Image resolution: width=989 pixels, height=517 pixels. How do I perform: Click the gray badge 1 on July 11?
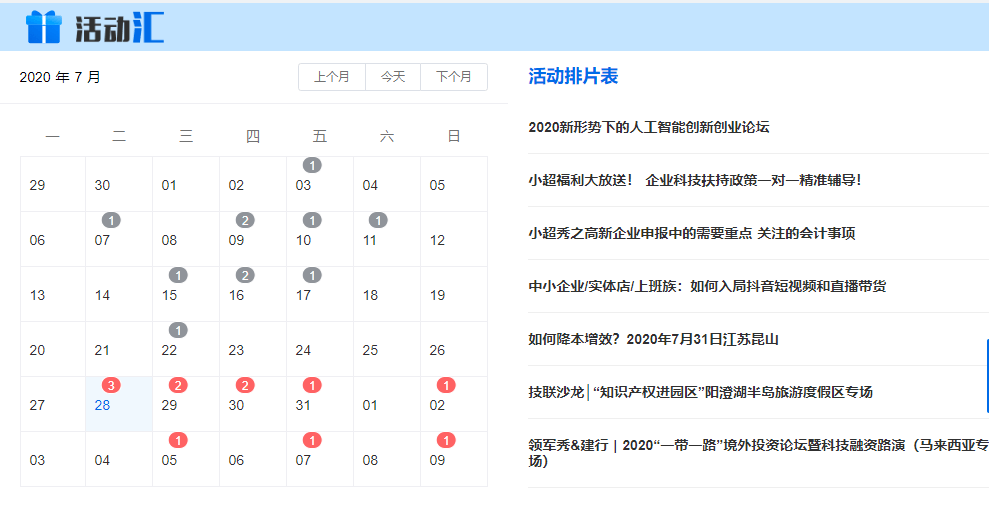click(x=378, y=220)
